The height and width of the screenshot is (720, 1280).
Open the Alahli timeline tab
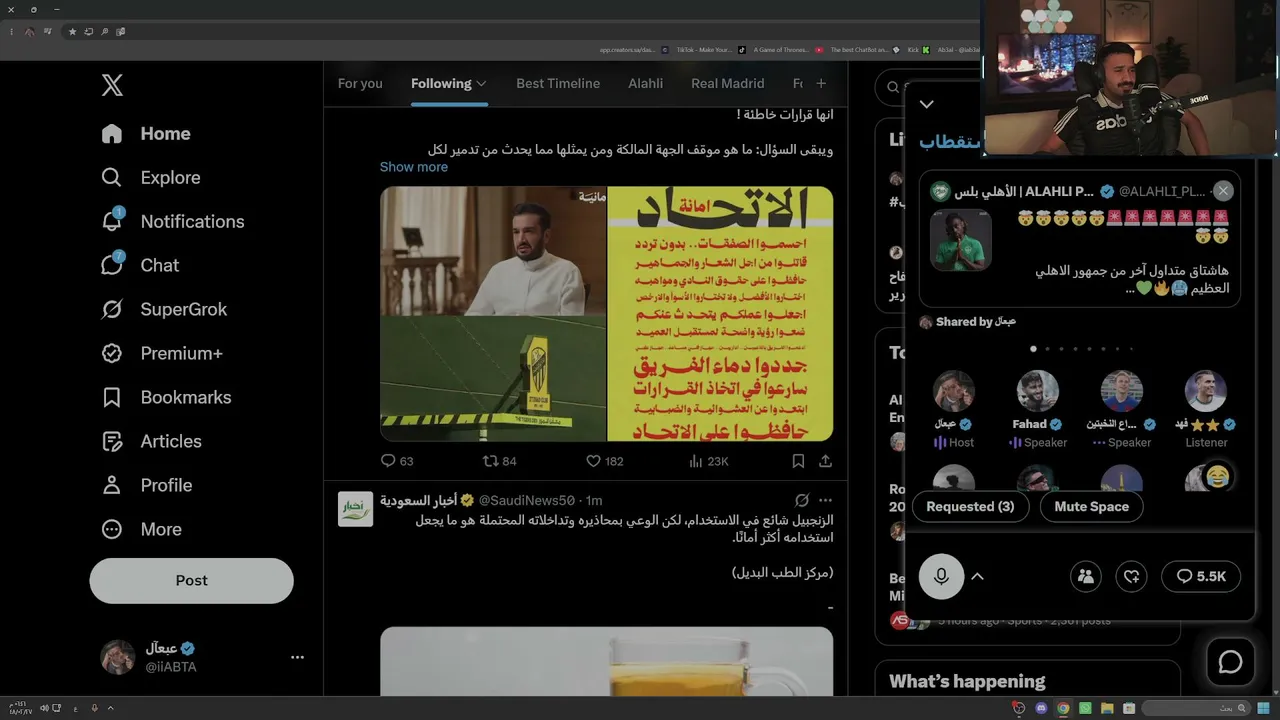click(645, 84)
